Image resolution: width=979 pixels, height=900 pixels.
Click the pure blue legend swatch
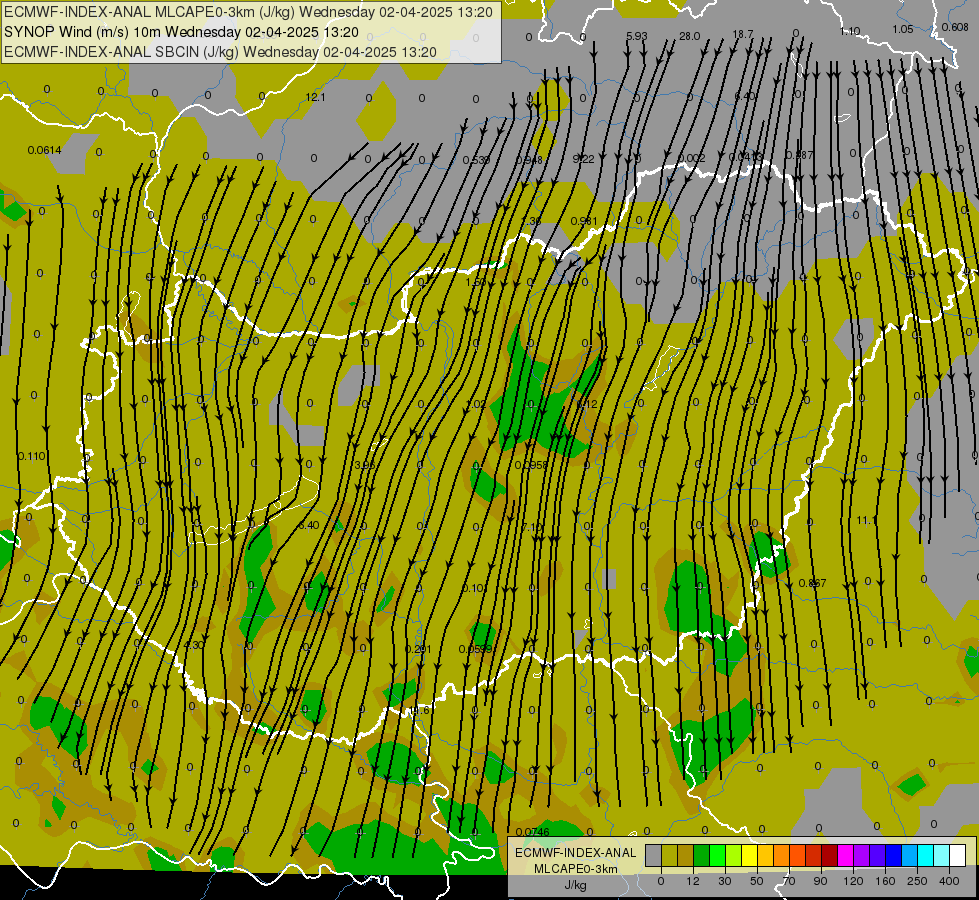click(x=894, y=856)
